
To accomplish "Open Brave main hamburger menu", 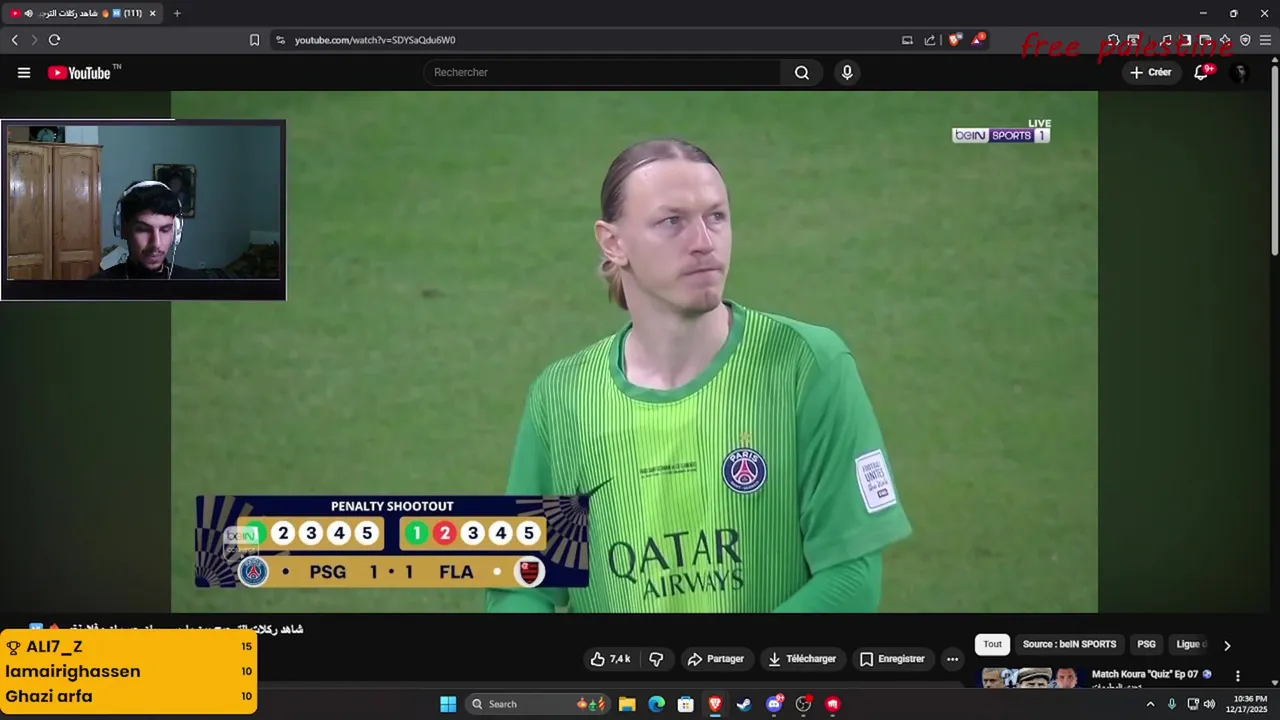I will pos(1265,40).
